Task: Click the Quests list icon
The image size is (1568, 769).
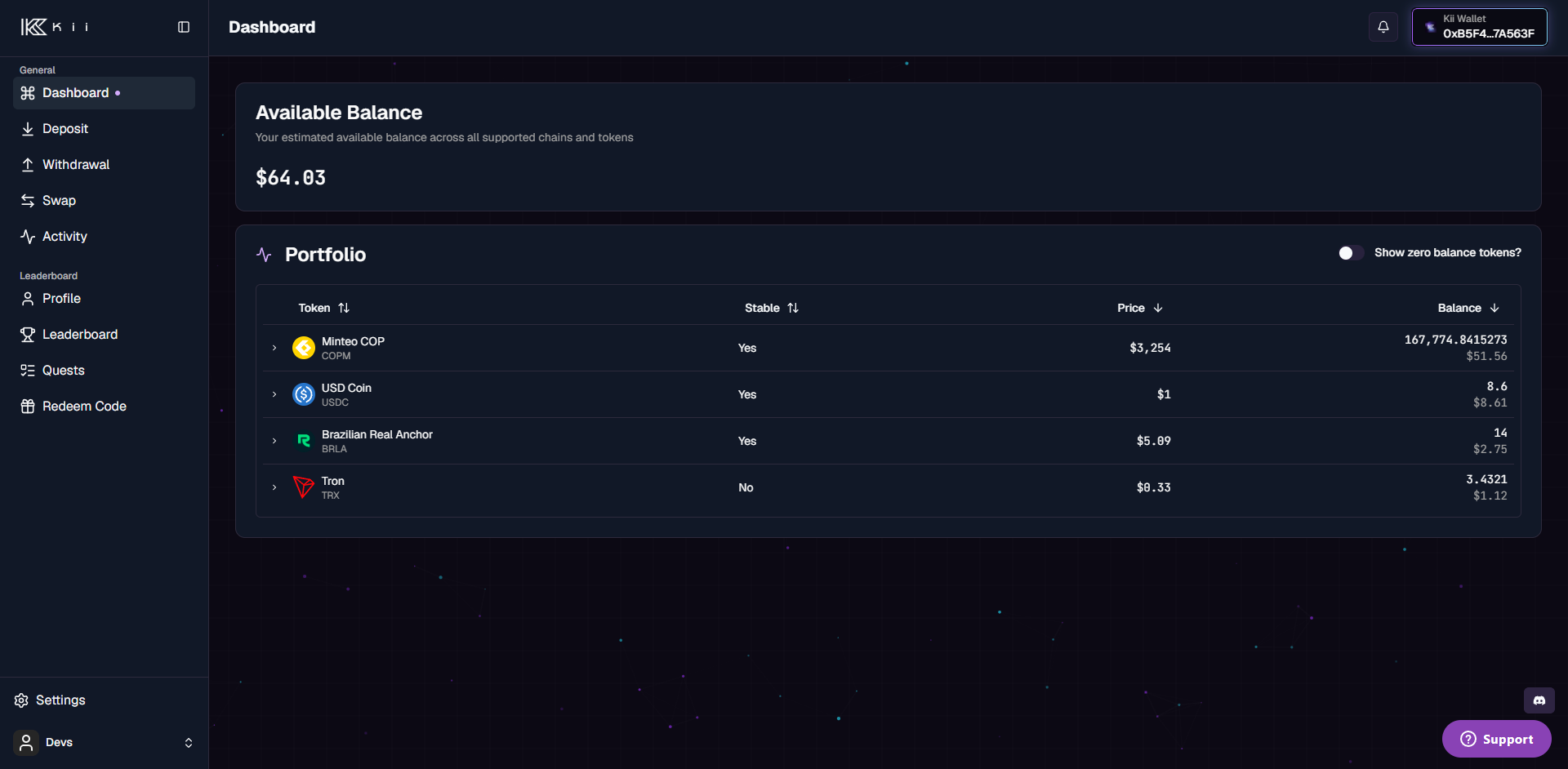Action: click(28, 371)
